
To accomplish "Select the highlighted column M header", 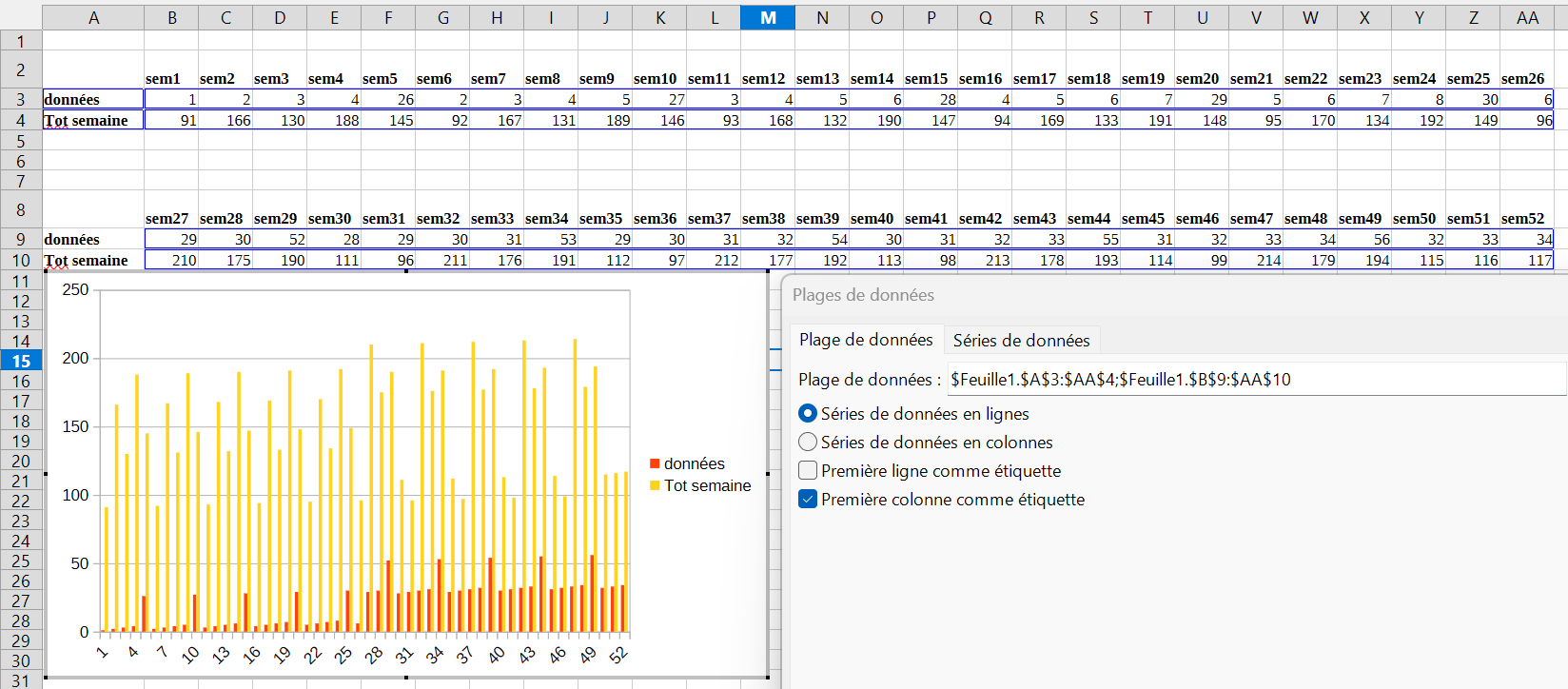I will tap(768, 17).
